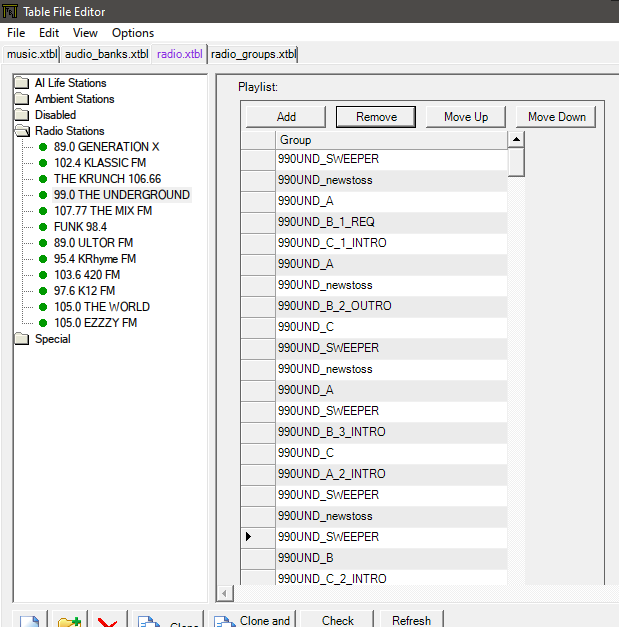
Task: Select the 102.4 KLASSIC FM station
Action: pyautogui.click(x=100, y=163)
